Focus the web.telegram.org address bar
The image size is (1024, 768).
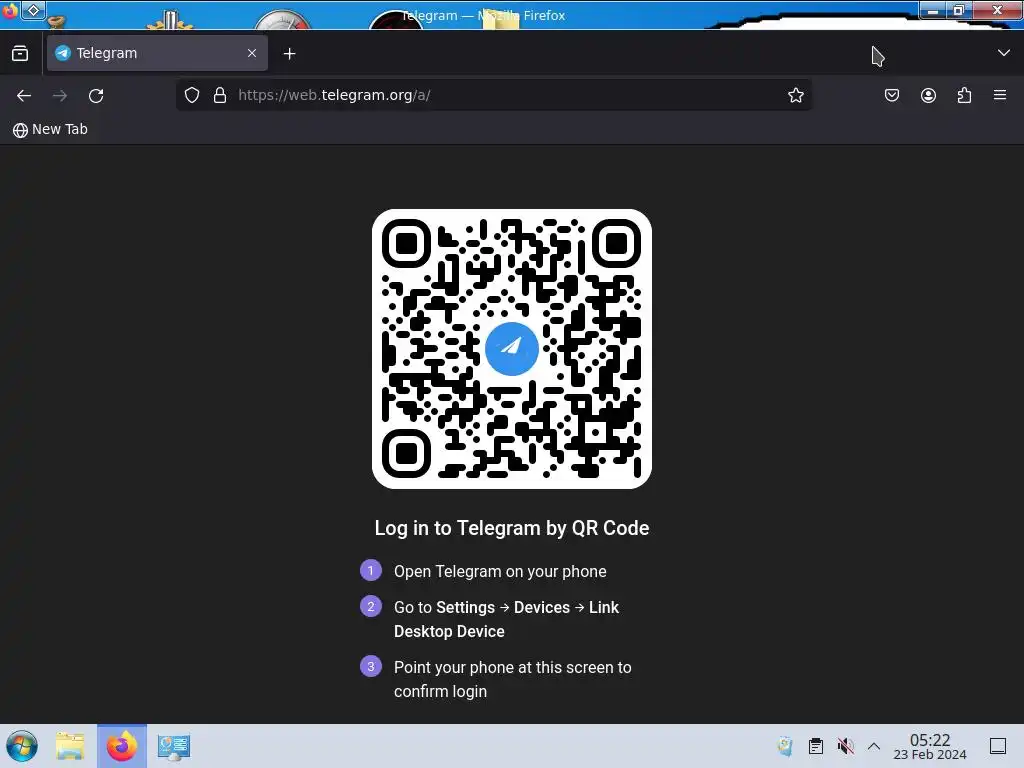coord(493,95)
